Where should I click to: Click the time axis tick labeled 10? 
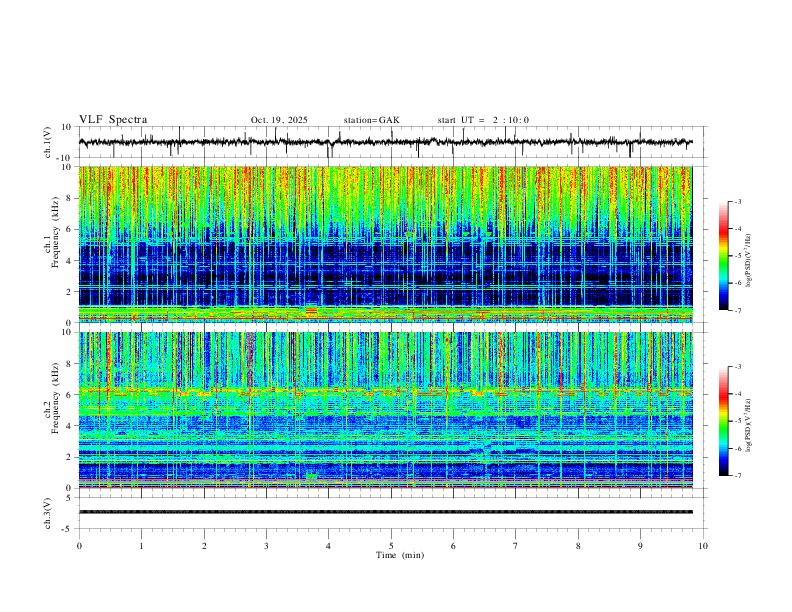703,546
